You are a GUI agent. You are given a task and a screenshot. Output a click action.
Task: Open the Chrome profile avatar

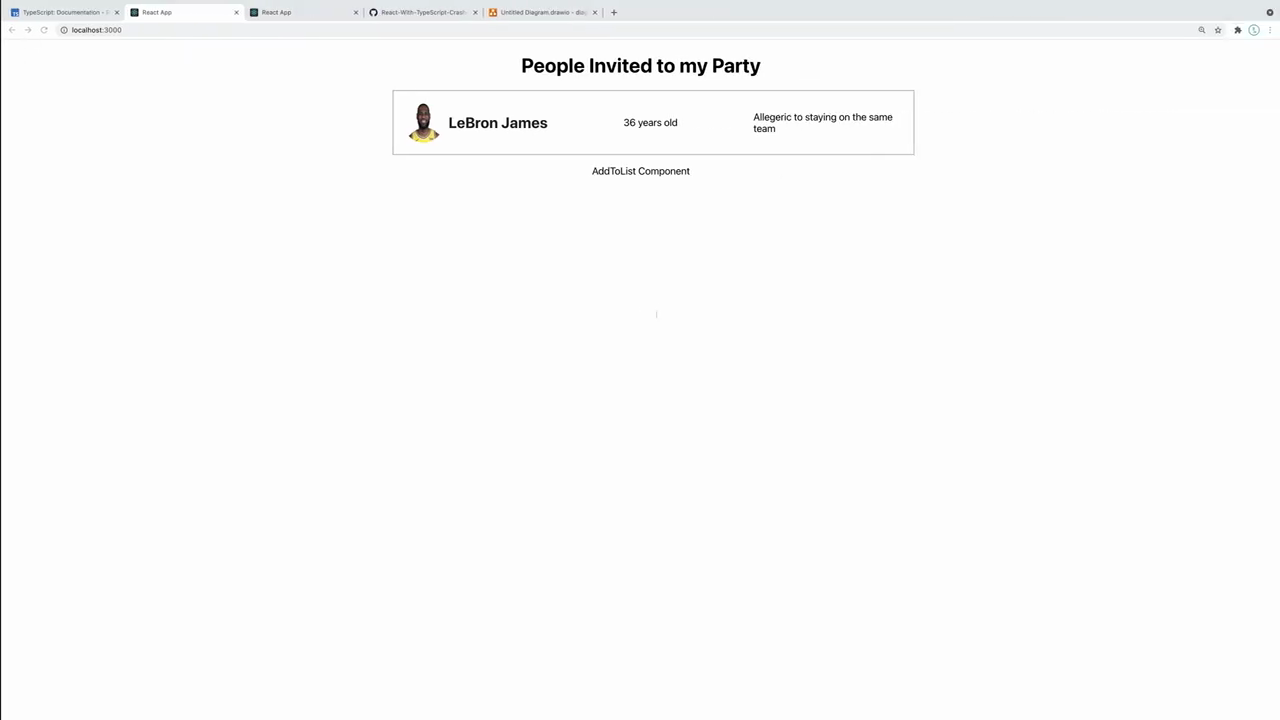pos(1254,30)
